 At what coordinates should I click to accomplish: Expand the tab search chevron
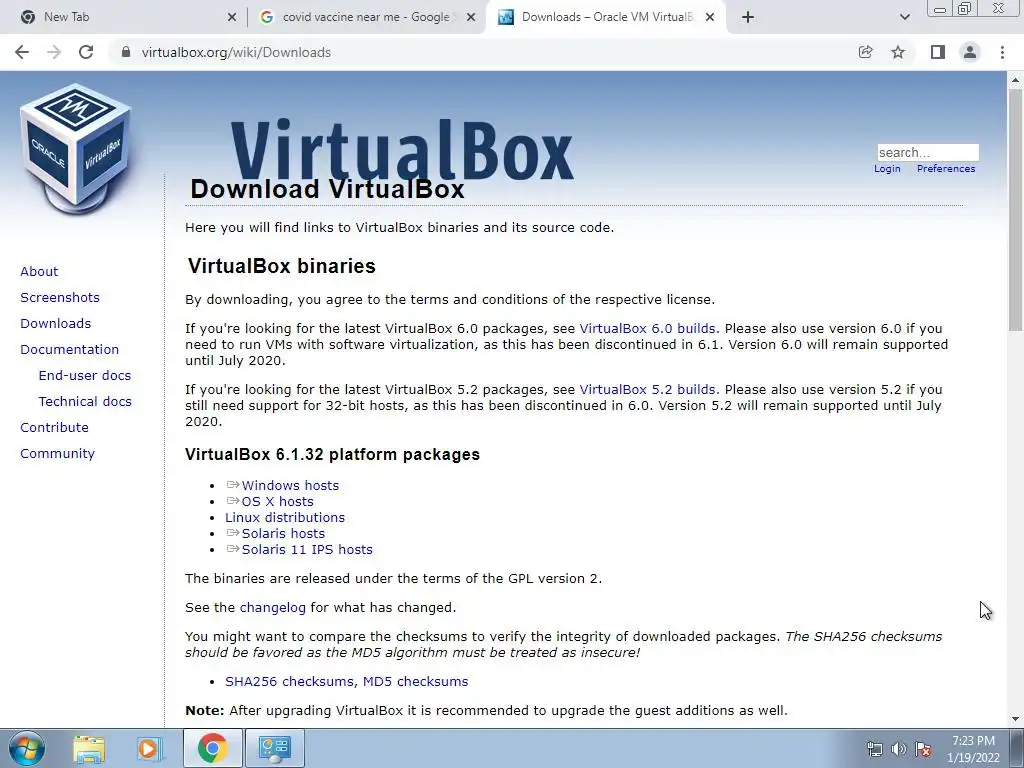click(904, 17)
